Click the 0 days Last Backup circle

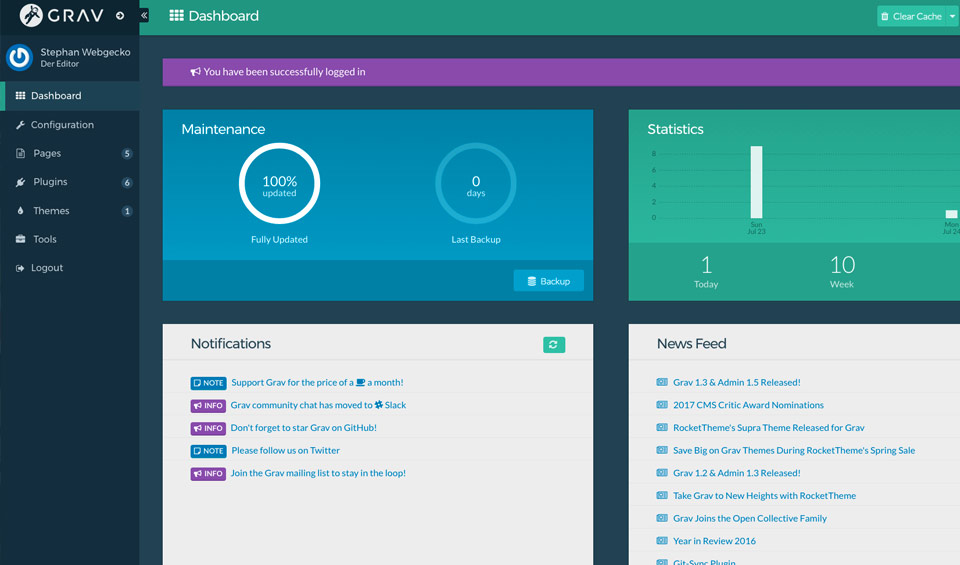[476, 183]
